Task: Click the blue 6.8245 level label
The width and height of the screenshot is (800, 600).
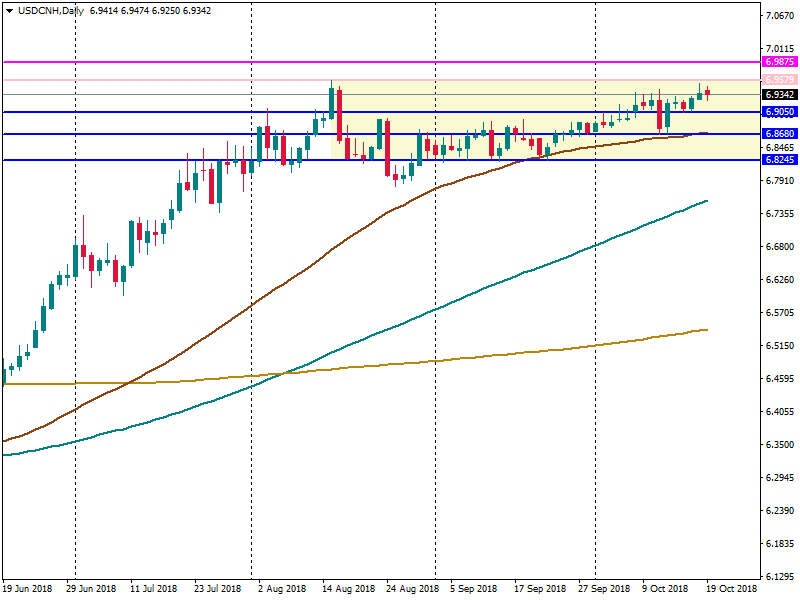Action: (778, 160)
